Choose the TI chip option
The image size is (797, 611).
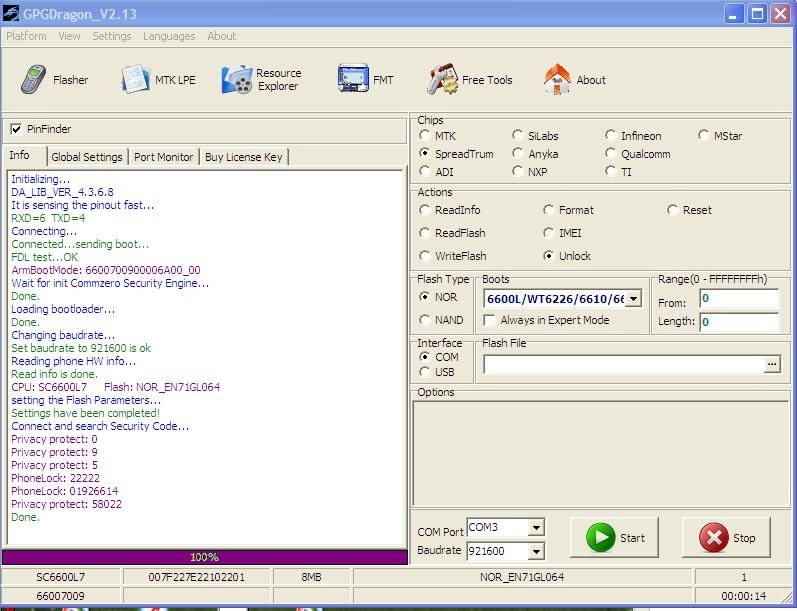(x=610, y=171)
